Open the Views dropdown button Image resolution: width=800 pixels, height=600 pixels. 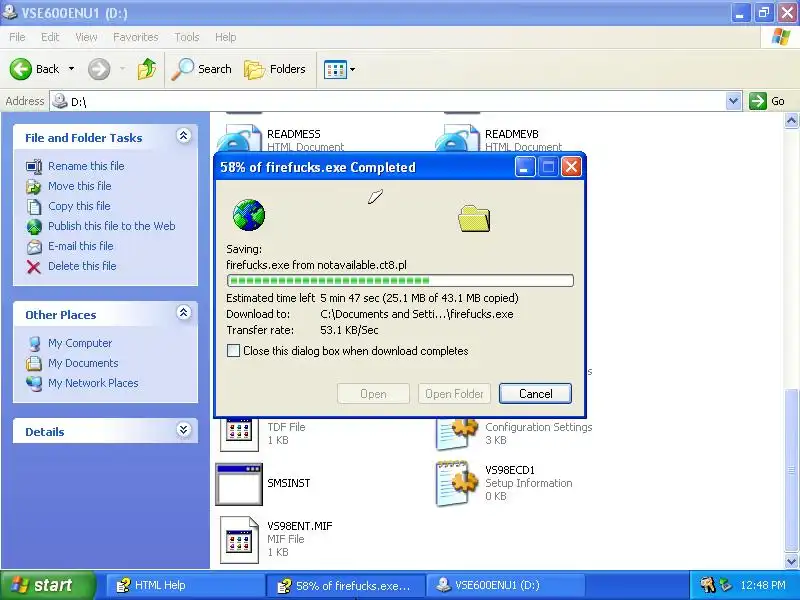point(339,69)
